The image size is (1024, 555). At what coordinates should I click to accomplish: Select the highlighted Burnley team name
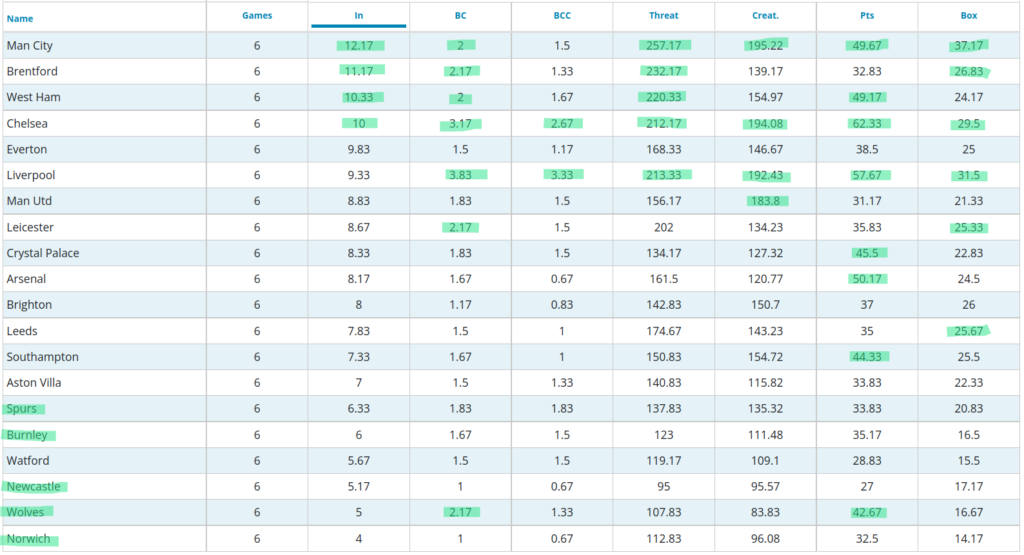point(27,435)
